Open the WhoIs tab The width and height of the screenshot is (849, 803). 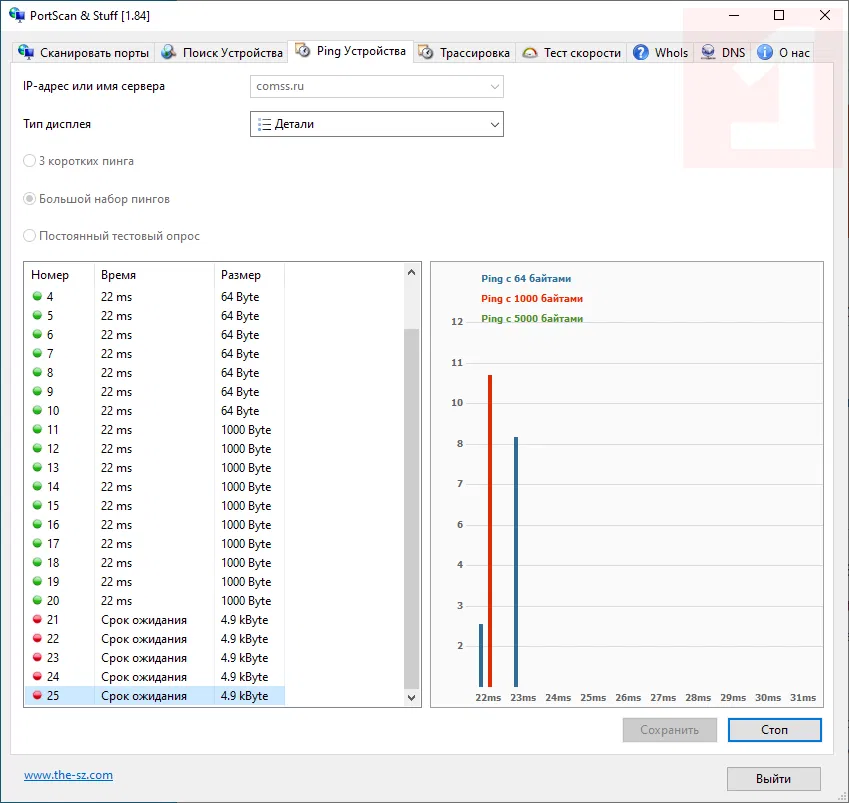click(x=661, y=53)
